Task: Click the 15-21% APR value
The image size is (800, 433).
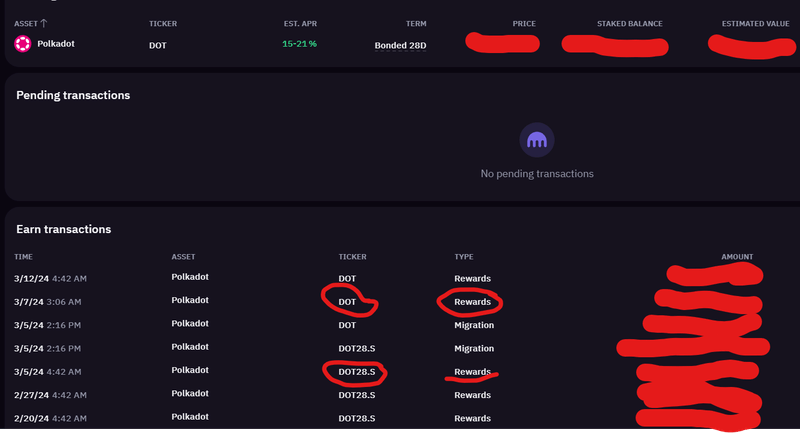Action: [299, 45]
